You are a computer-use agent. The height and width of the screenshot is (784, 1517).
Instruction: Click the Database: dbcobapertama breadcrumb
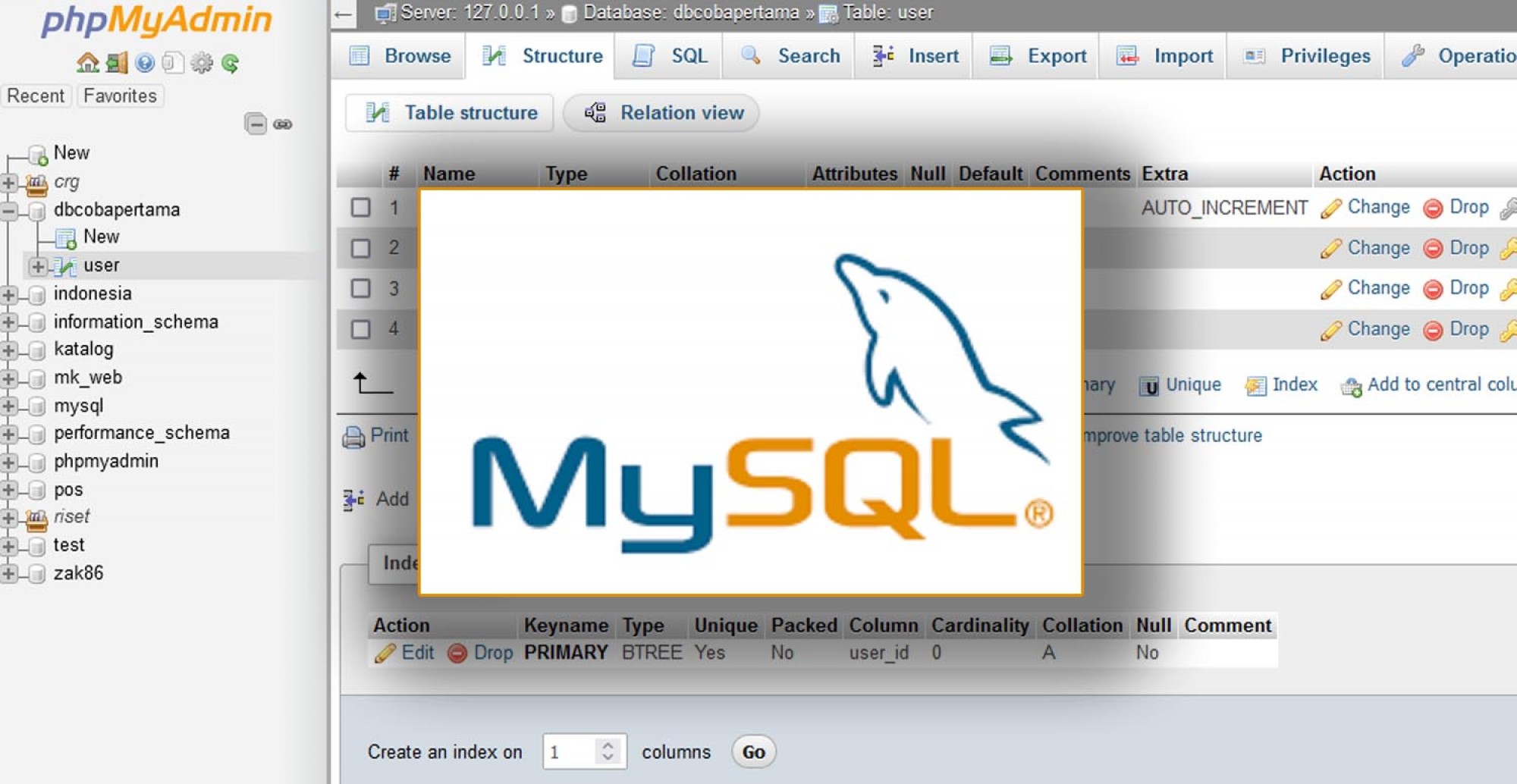691,13
